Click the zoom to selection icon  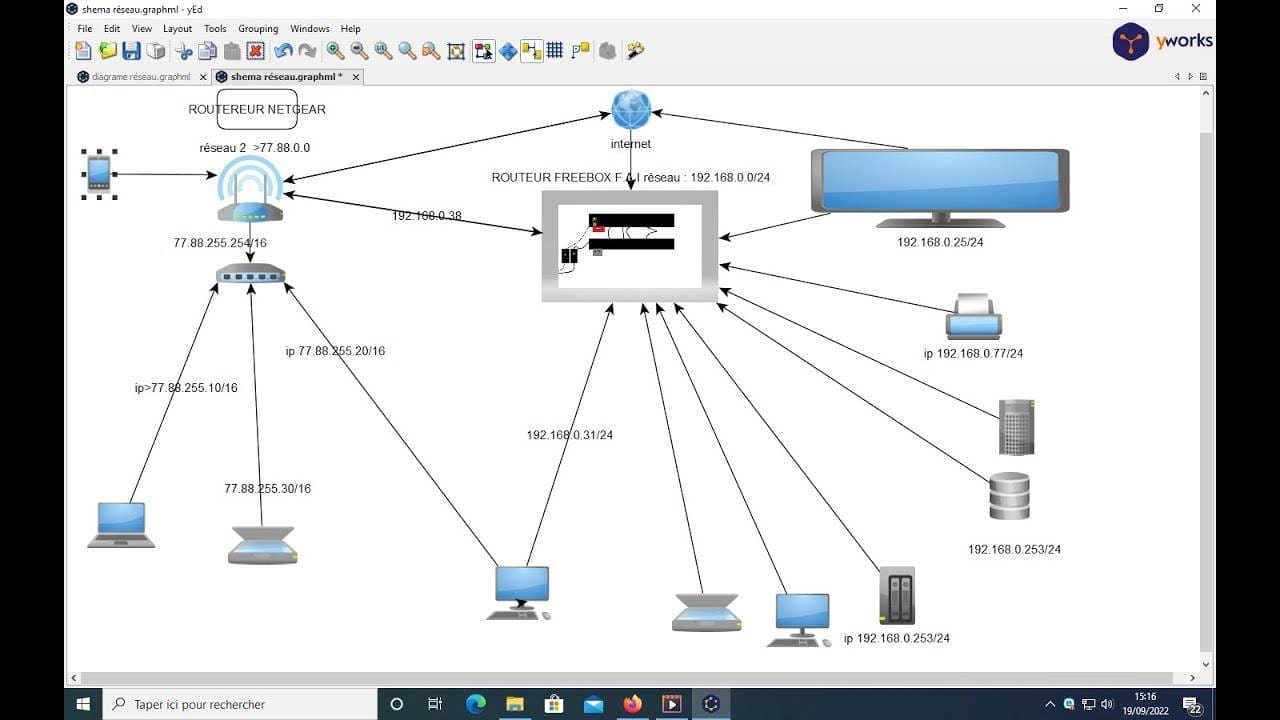tap(432, 51)
